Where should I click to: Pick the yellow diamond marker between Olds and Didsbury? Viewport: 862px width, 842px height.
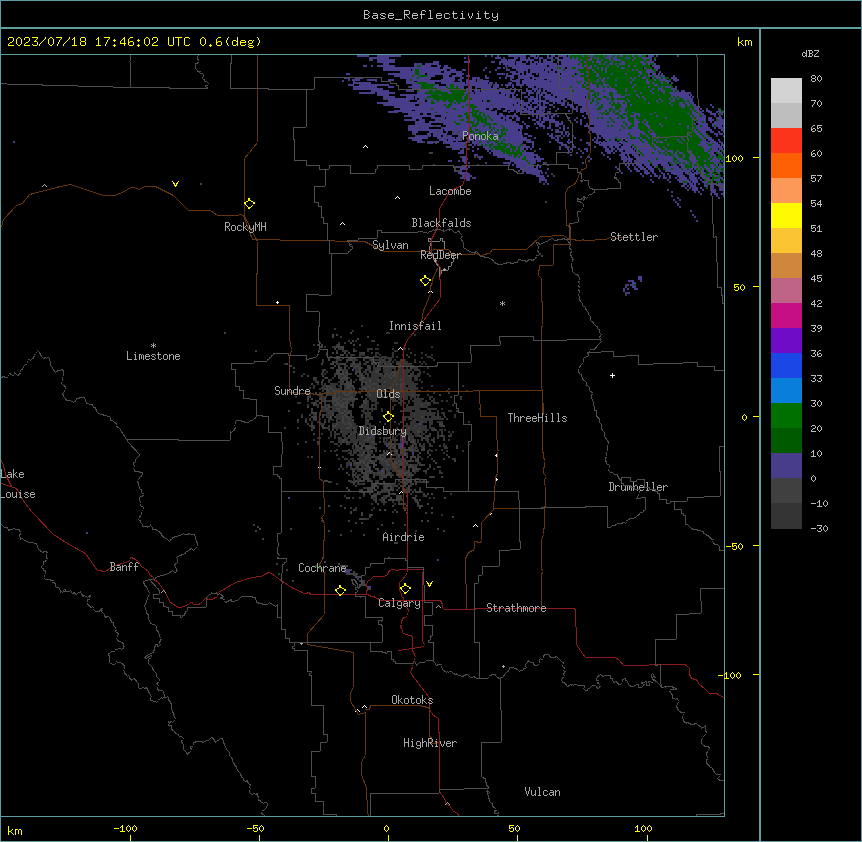(388, 417)
